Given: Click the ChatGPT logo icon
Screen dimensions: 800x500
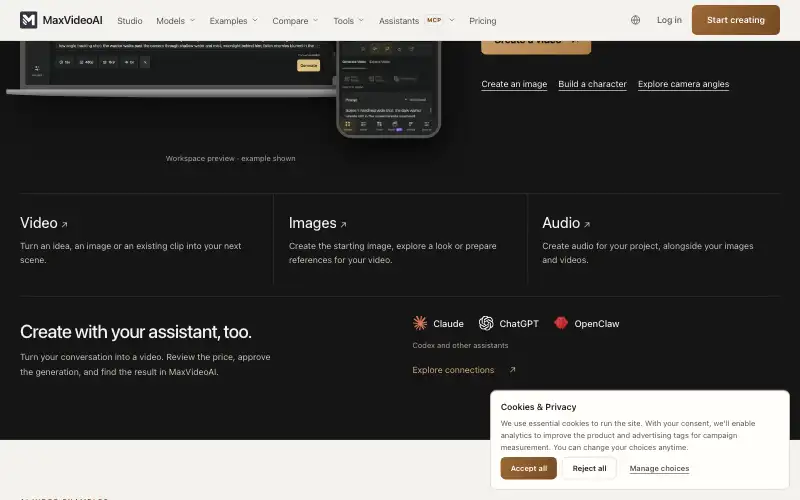Looking at the screenshot, I should pos(486,323).
